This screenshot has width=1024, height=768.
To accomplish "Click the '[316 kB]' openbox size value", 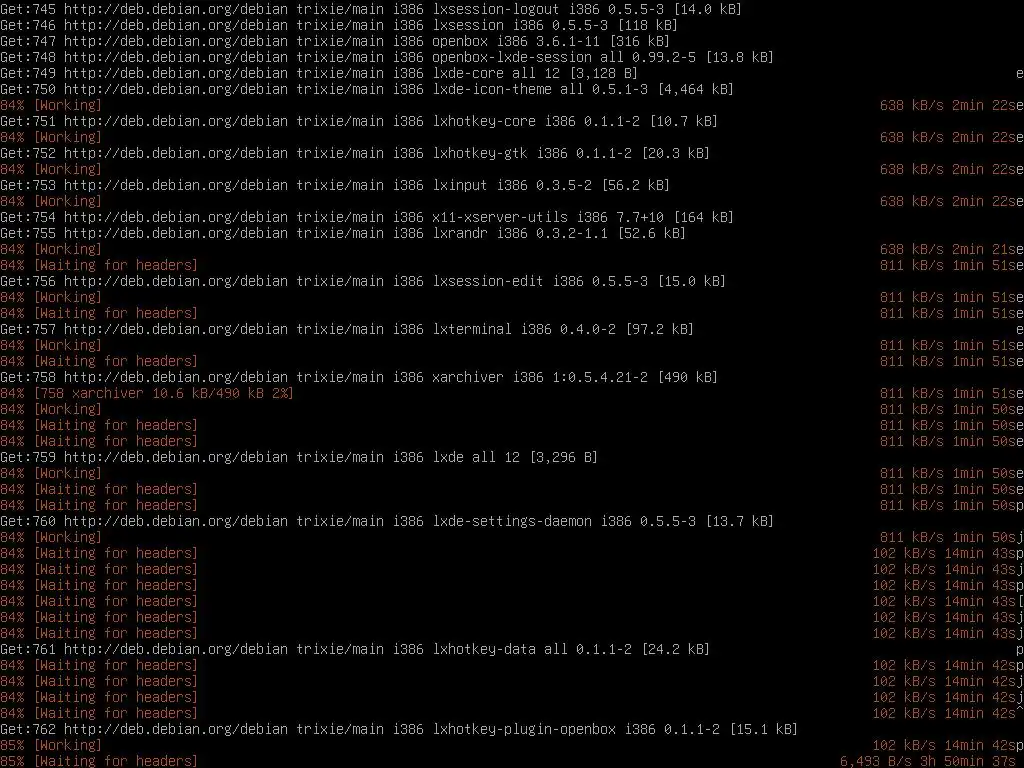I will (x=639, y=41).
